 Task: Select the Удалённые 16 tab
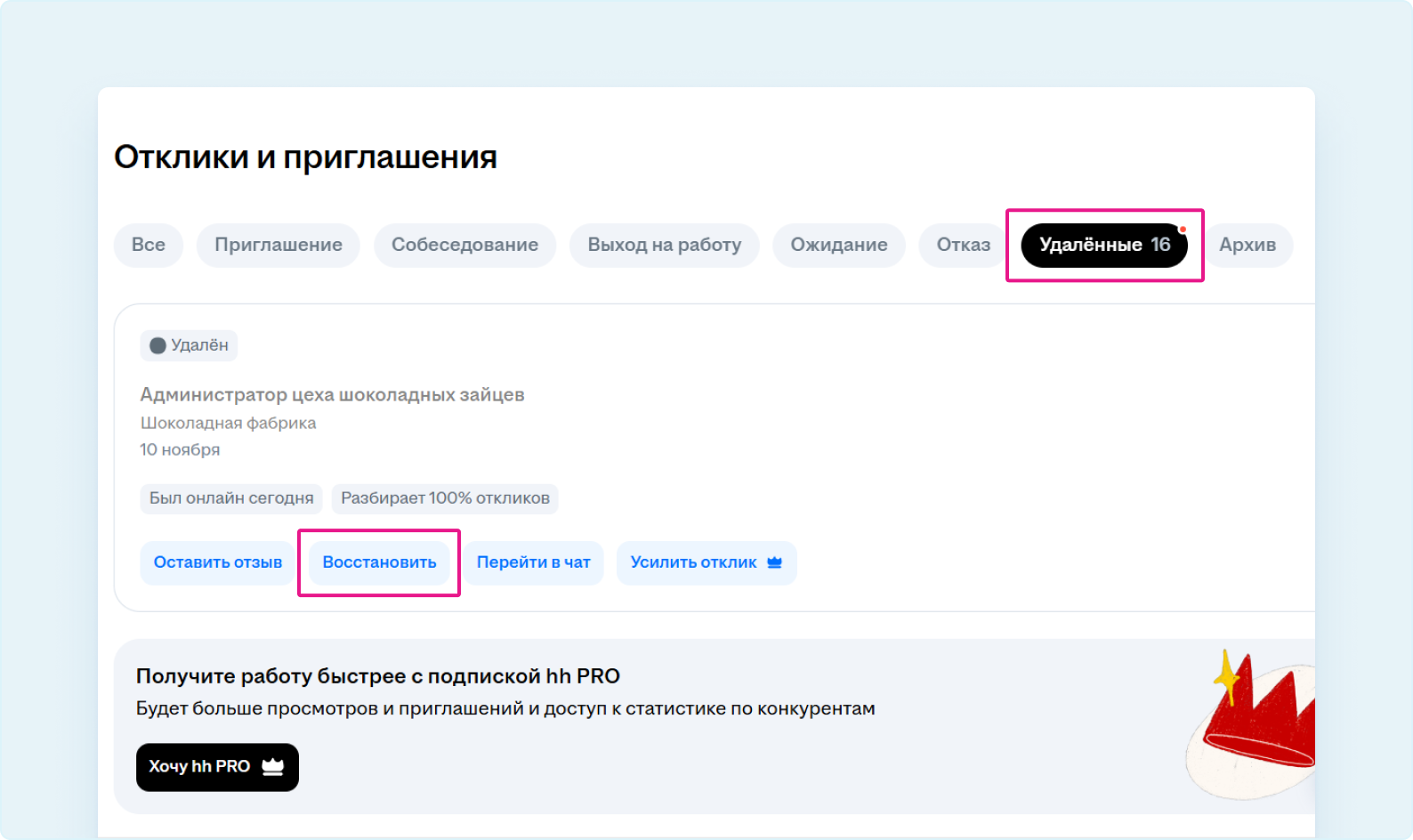coord(1103,245)
